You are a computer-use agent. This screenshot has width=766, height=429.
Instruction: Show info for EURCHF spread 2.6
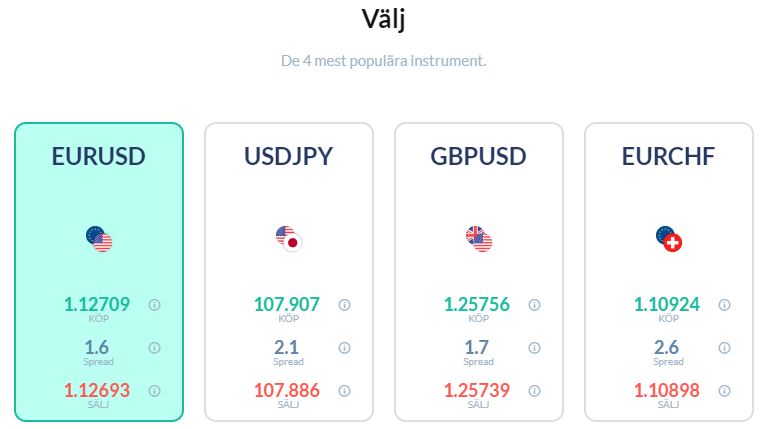(724, 348)
